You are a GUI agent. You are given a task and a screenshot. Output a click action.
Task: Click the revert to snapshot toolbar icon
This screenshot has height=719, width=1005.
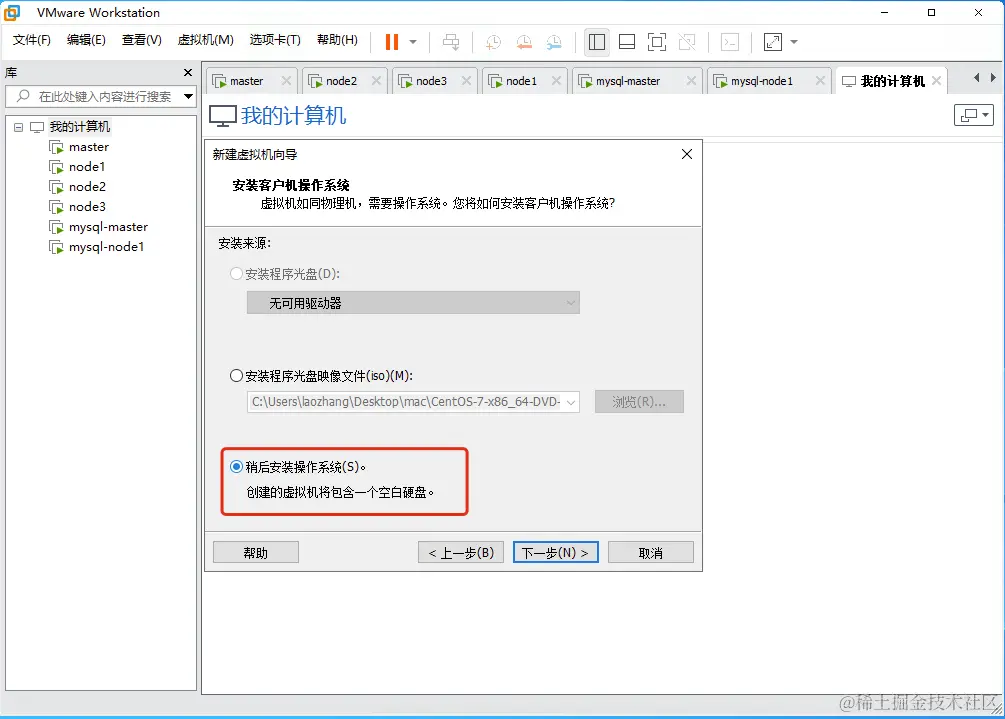(524, 42)
